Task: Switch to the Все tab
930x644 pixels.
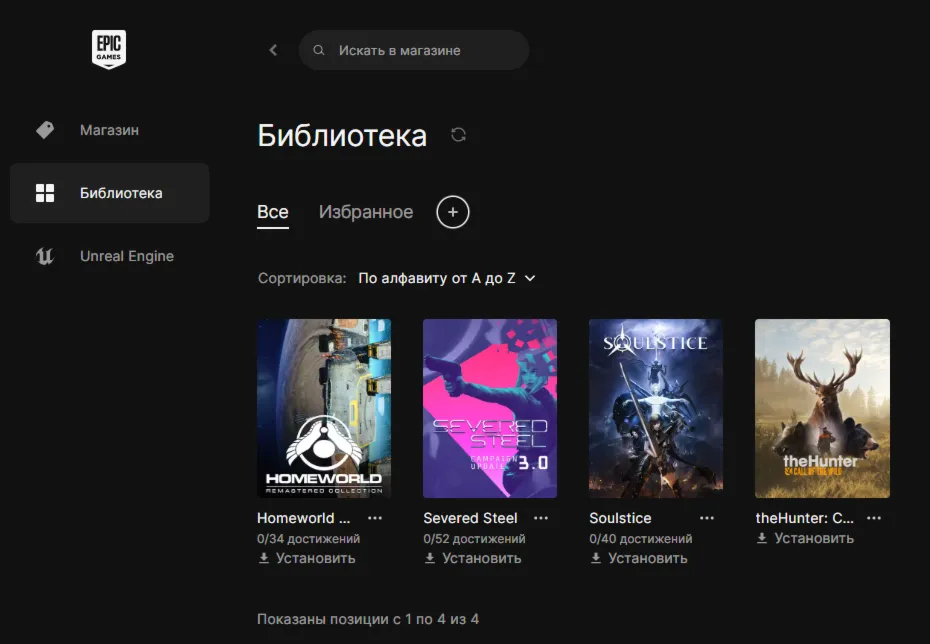Action: 273,212
